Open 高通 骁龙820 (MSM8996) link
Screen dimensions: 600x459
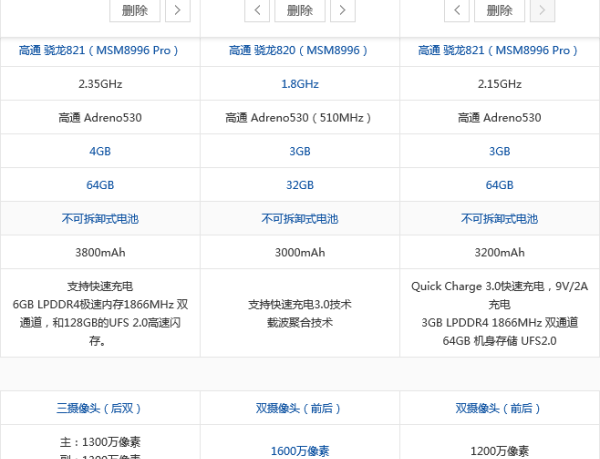[298, 50]
